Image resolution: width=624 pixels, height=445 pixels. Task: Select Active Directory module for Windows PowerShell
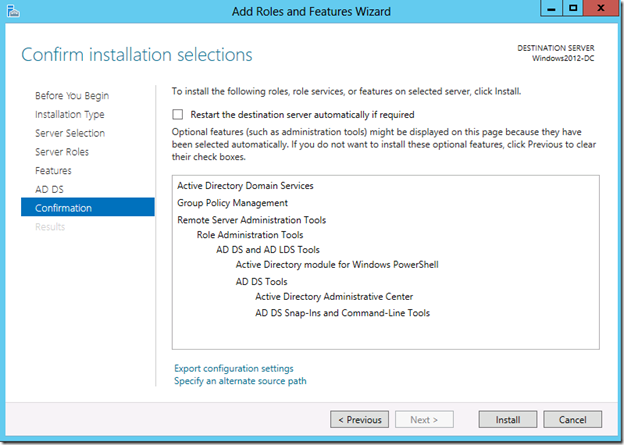[337, 265]
